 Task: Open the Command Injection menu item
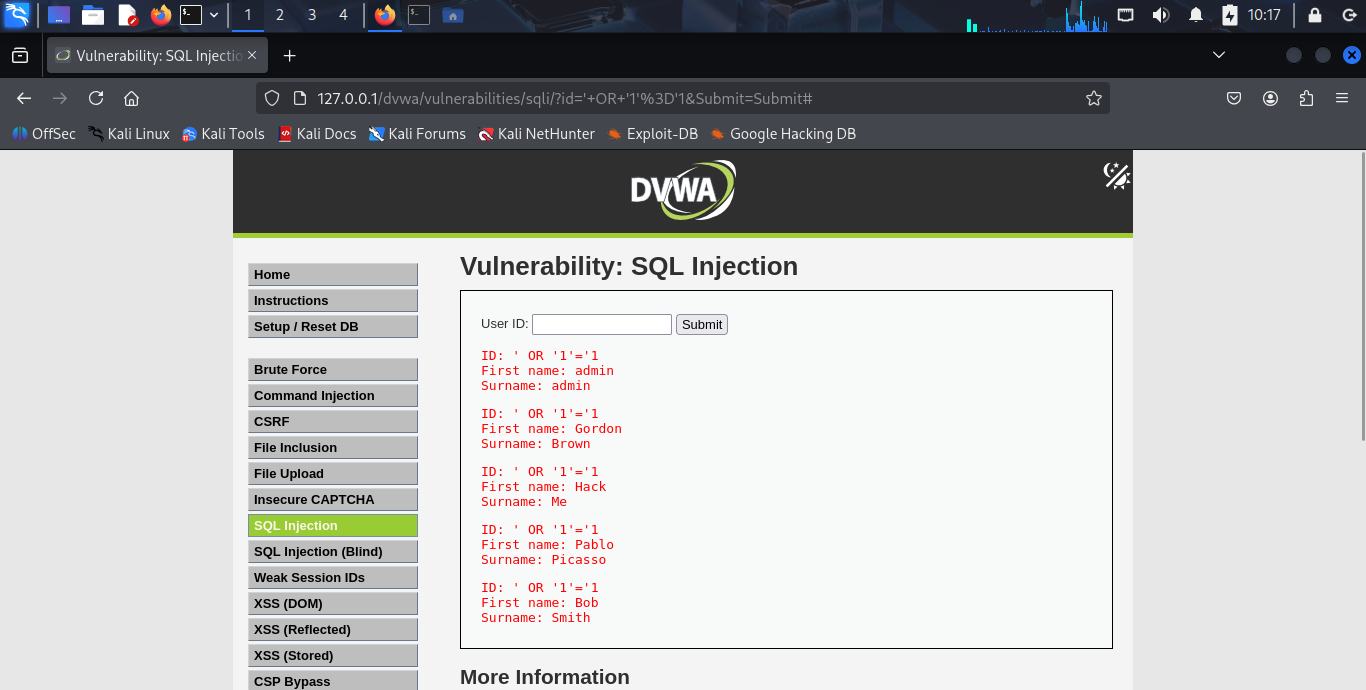tap(333, 396)
